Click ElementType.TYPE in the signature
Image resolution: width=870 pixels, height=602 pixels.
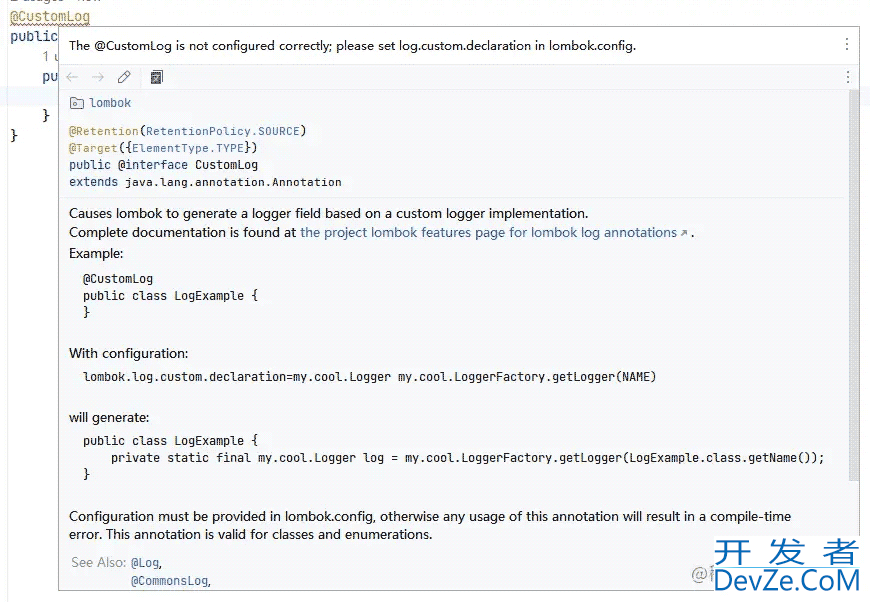(188, 148)
